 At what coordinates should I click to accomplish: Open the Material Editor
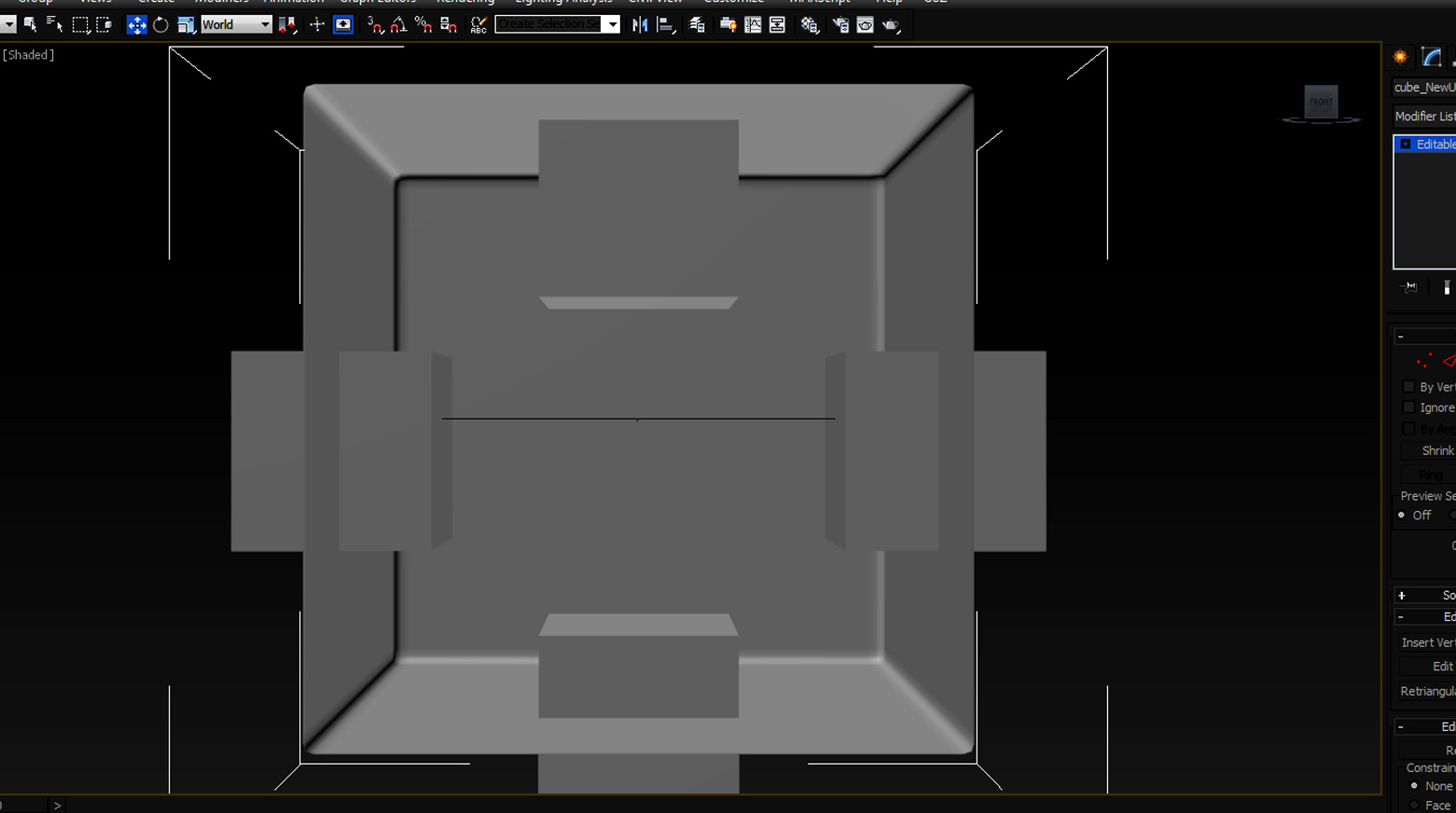[810, 24]
